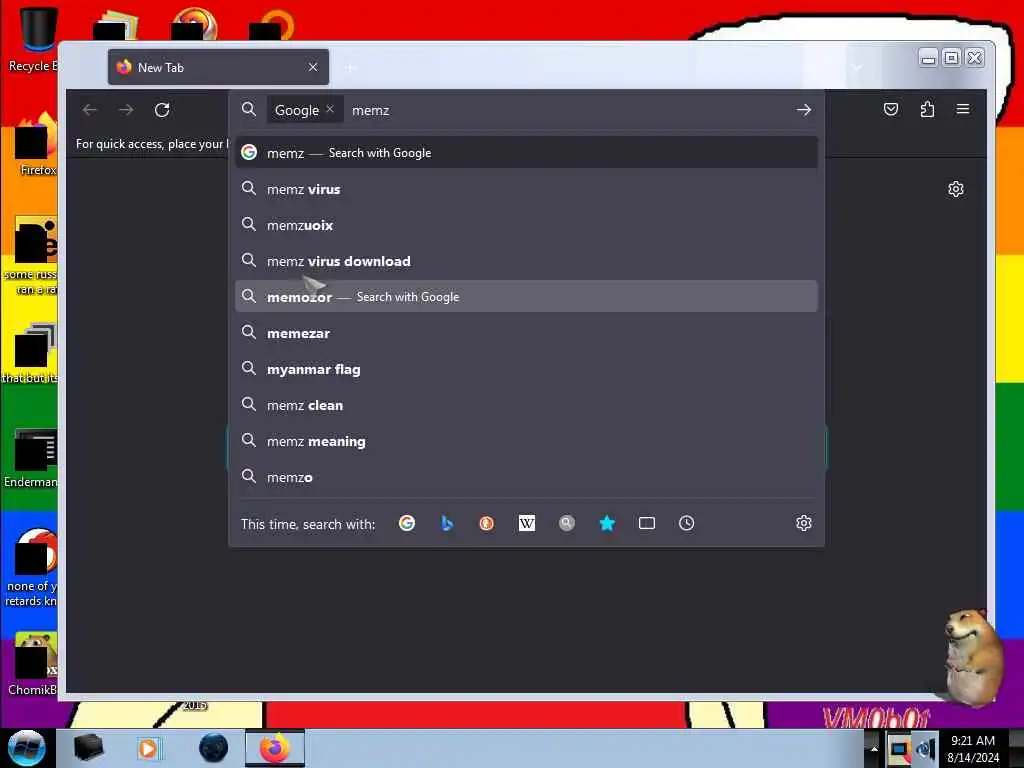Select the "memz meaning" suggestion
Image resolution: width=1024 pixels, height=768 pixels.
pyautogui.click(x=526, y=441)
